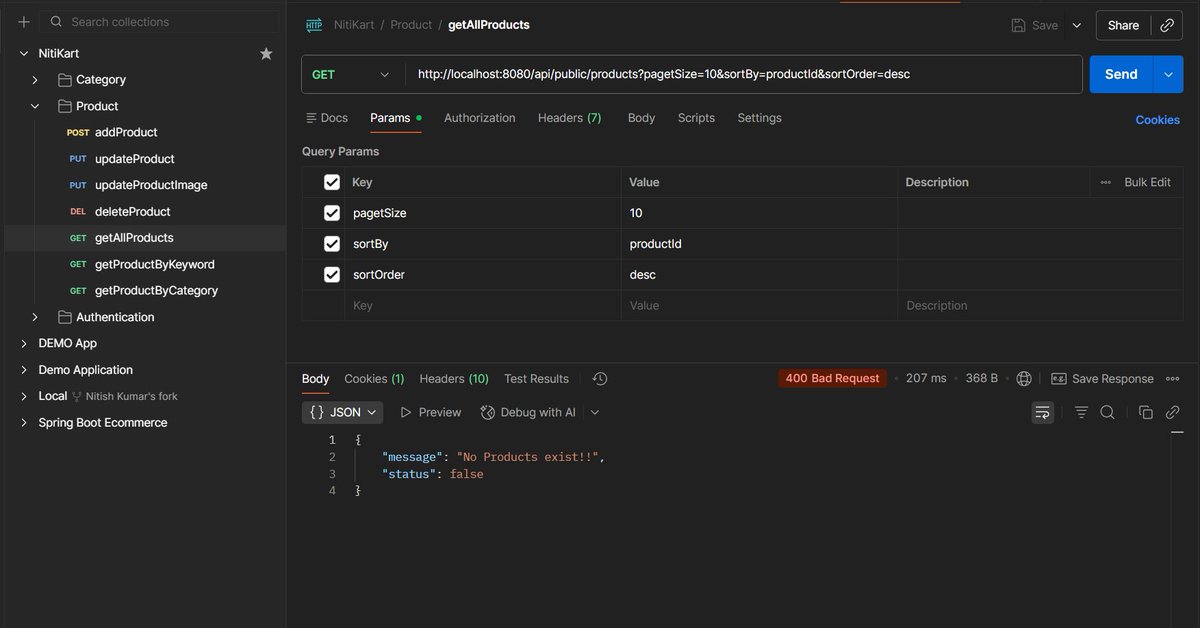Click the Preview button
The height and width of the screenshot is (628, 1200).
(x=430, y=412)
